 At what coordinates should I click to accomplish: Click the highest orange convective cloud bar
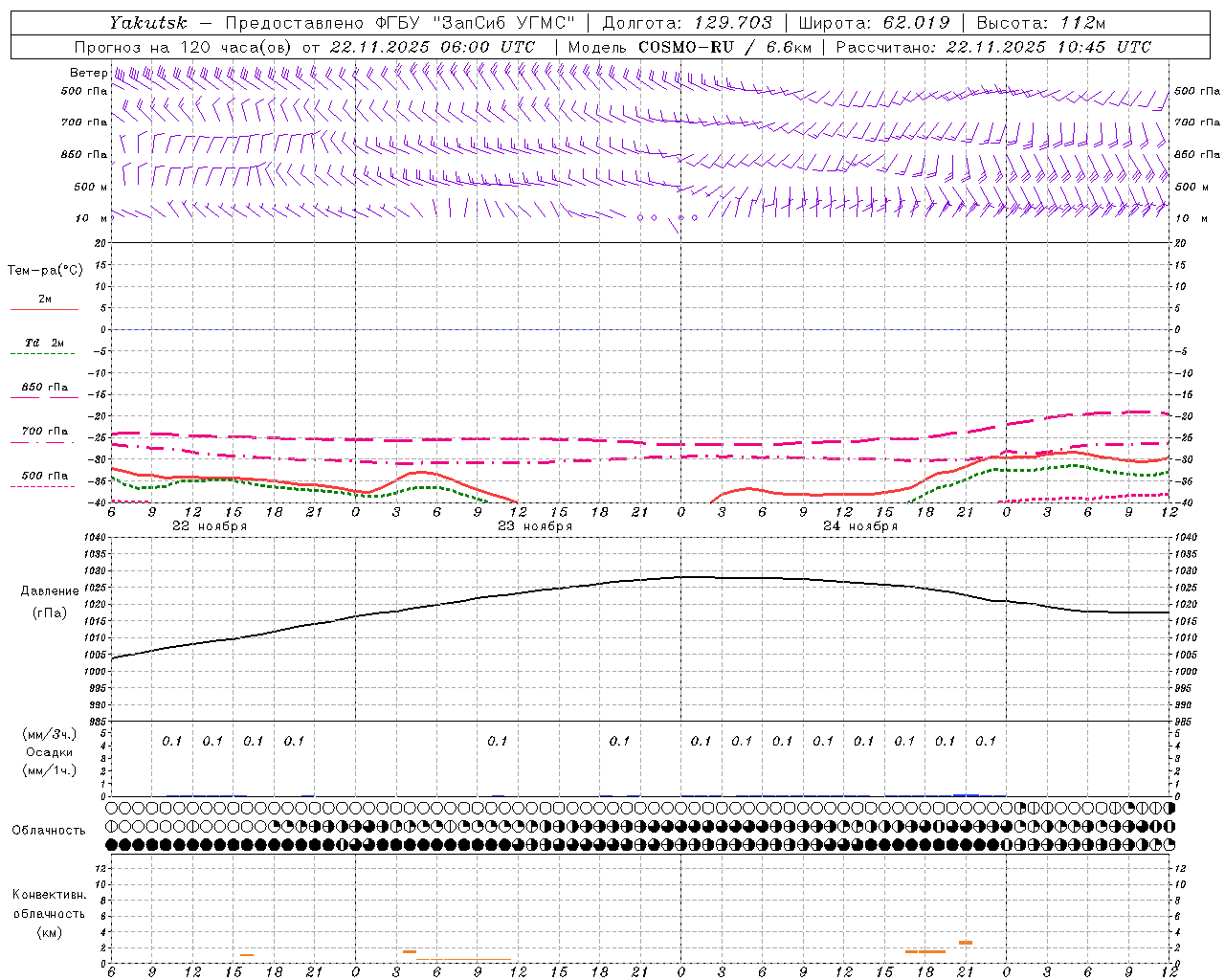click(x=966, y=943)
